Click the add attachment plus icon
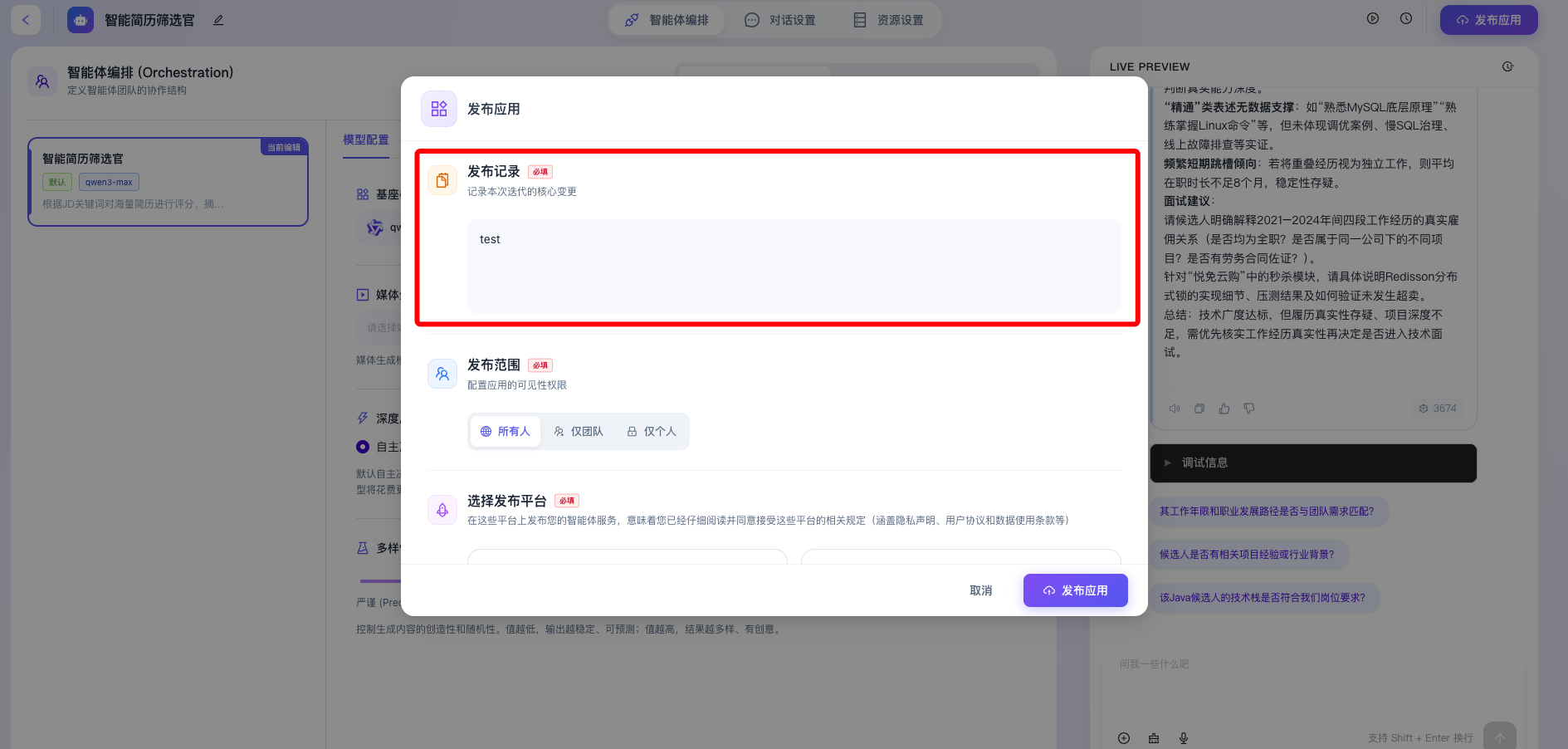1568x749 pixels. pyautogui.click(x=1124, y=738)
